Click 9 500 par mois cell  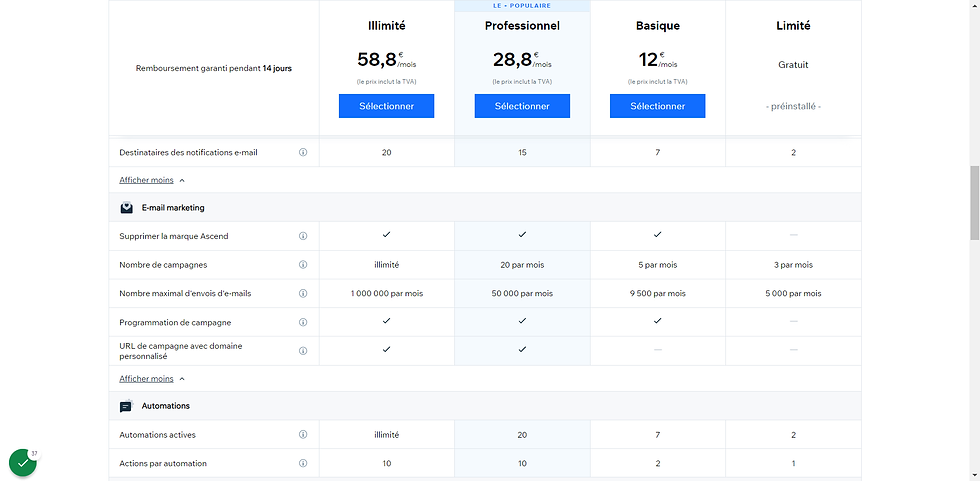[x=658, y=294]
